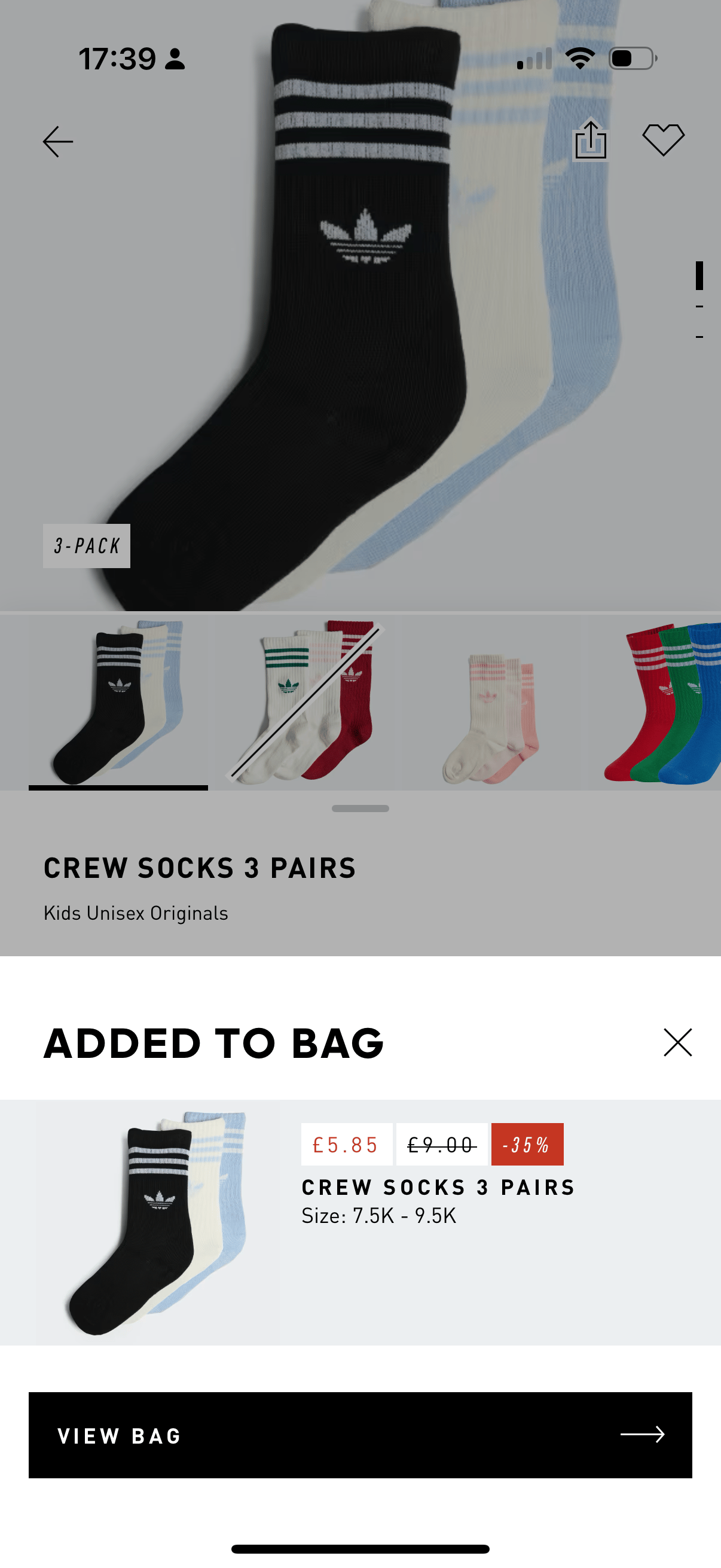721x1568 pixels.
Task: Dismiss the Added to Bag overlay
Action: click(x=677, y=1042)
